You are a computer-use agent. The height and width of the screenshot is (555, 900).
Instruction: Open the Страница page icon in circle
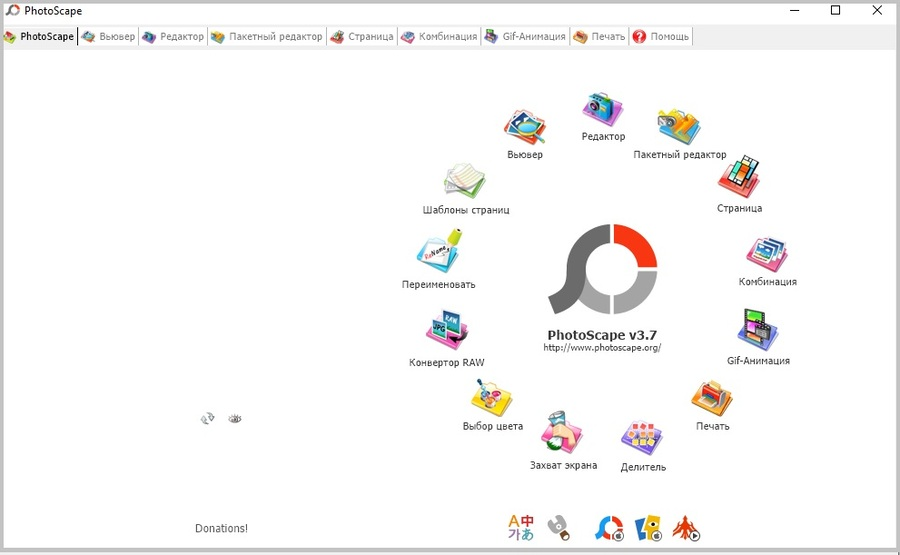(739, 177)
